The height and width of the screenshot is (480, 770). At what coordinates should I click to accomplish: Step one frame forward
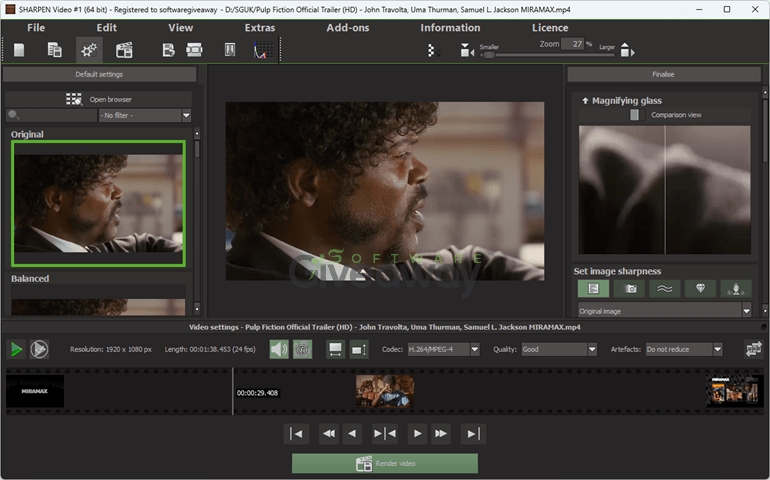[x=417, y=433]
